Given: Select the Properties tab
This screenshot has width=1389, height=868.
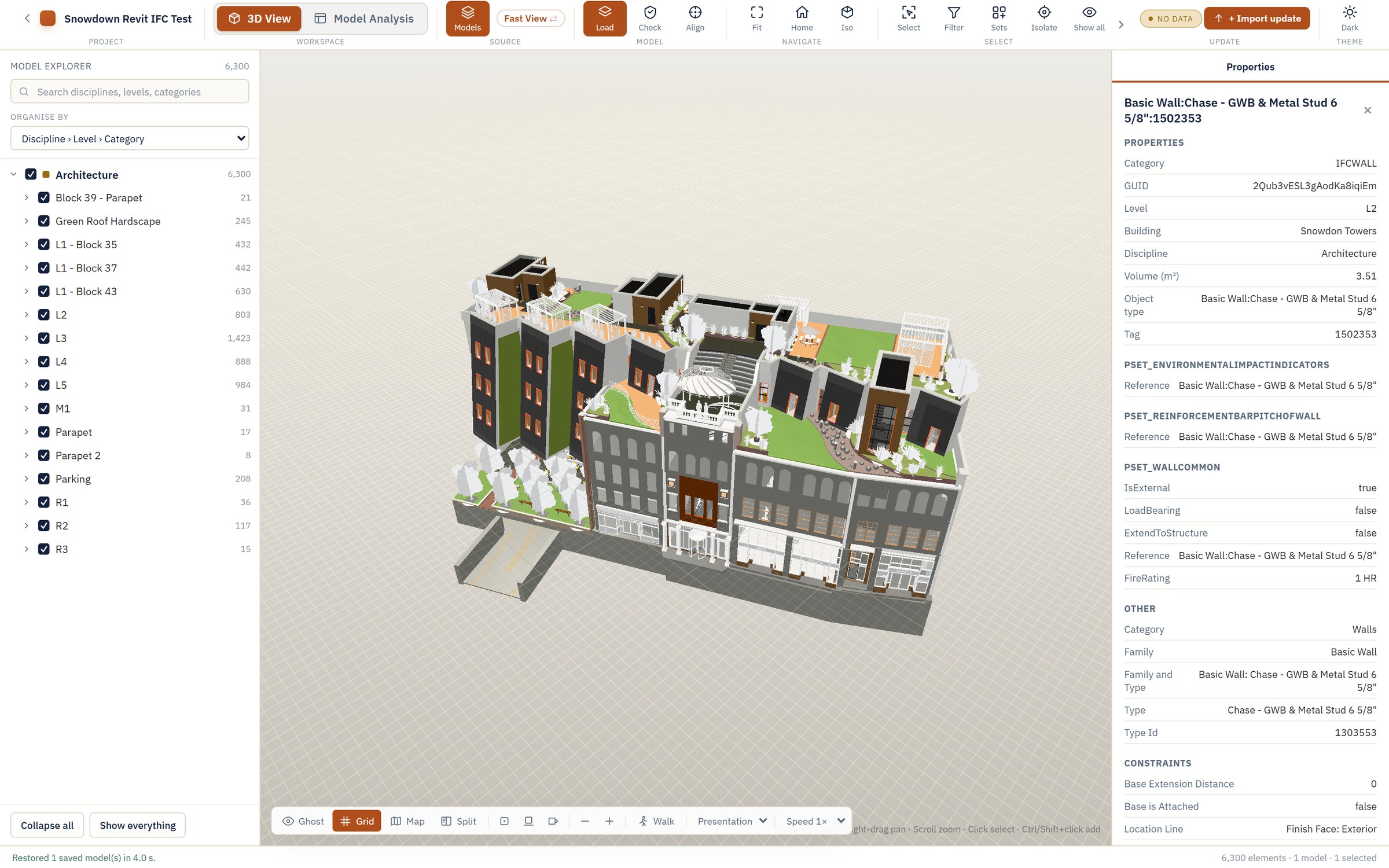Looking at the screenshot, I should (x=1250, y=67).
